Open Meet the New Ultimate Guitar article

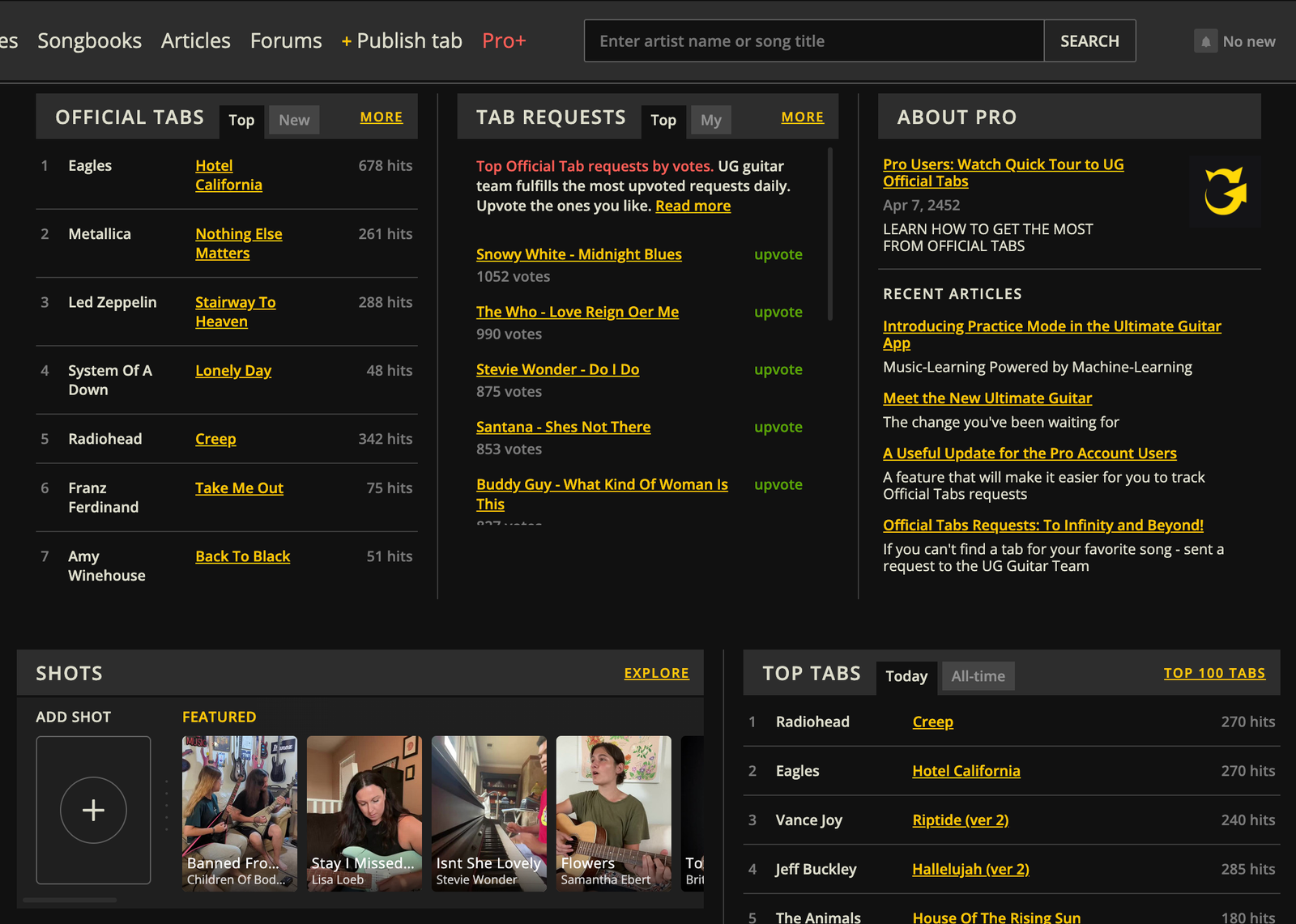pyautogui.click(x=987, y=398)
